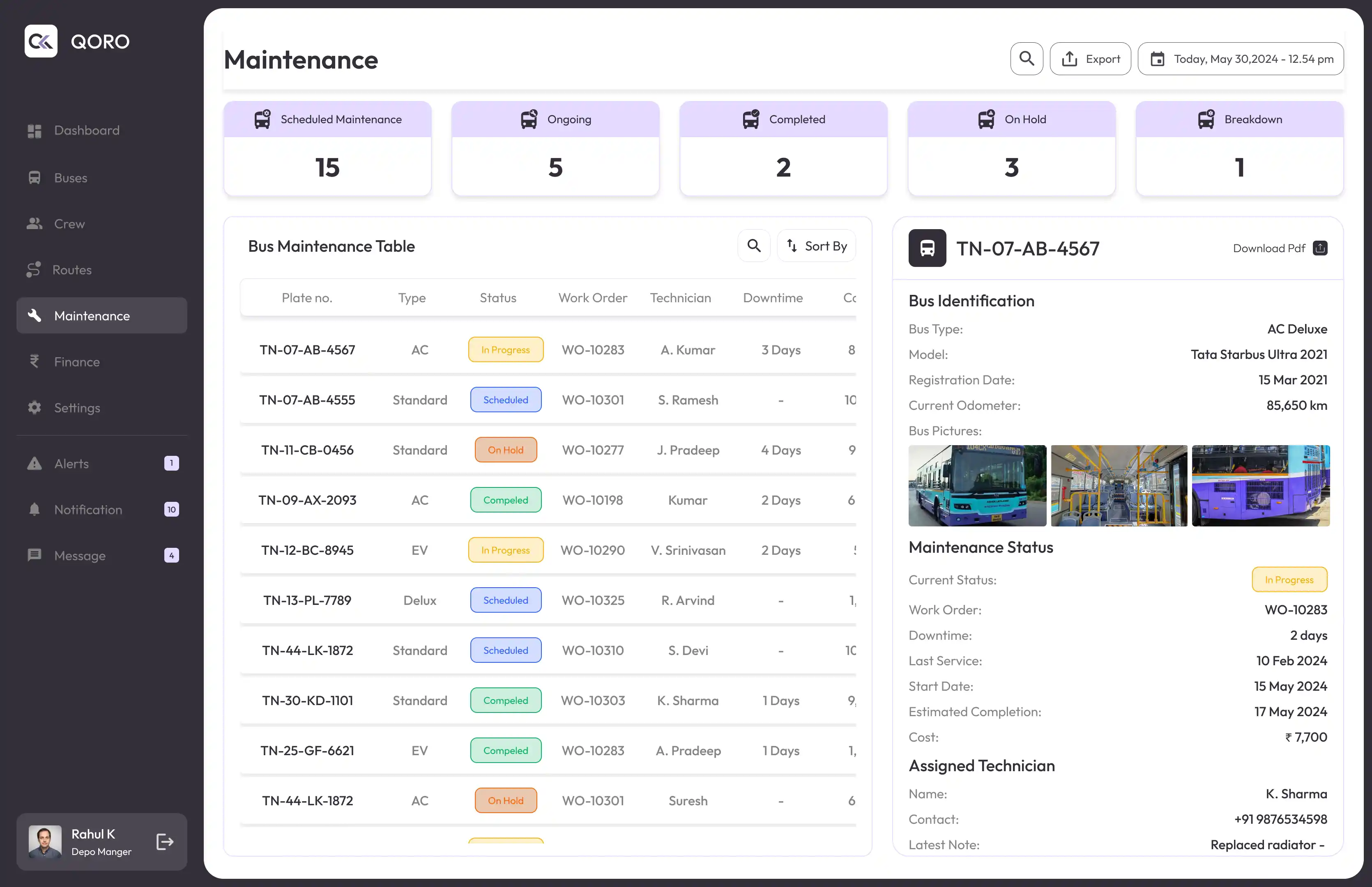Screen dimensions: 1372x887
Task: Go to Dashboard in the sidebar
Action: 86,131
